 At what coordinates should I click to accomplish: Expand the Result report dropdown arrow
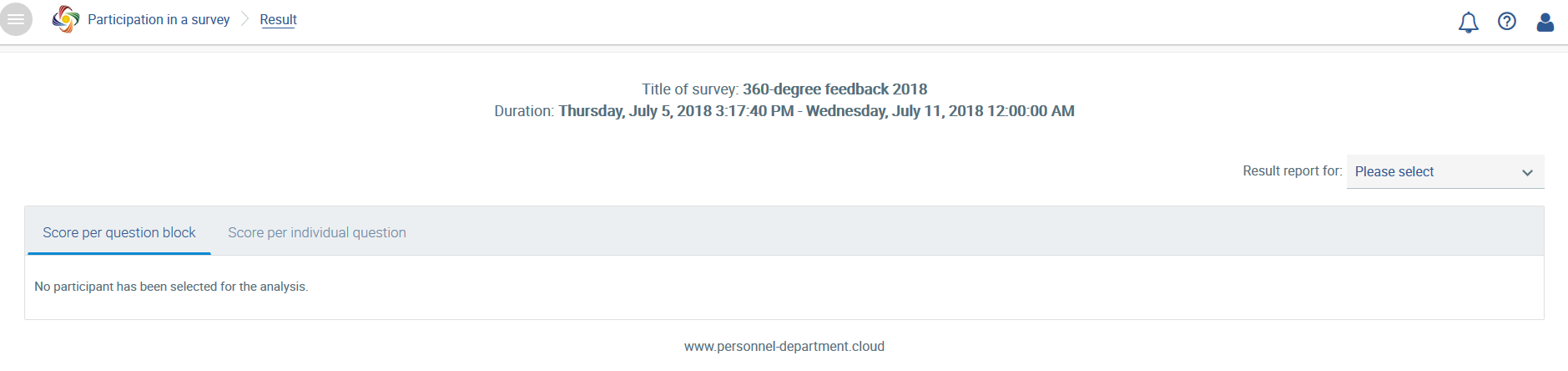(1527, 172)
